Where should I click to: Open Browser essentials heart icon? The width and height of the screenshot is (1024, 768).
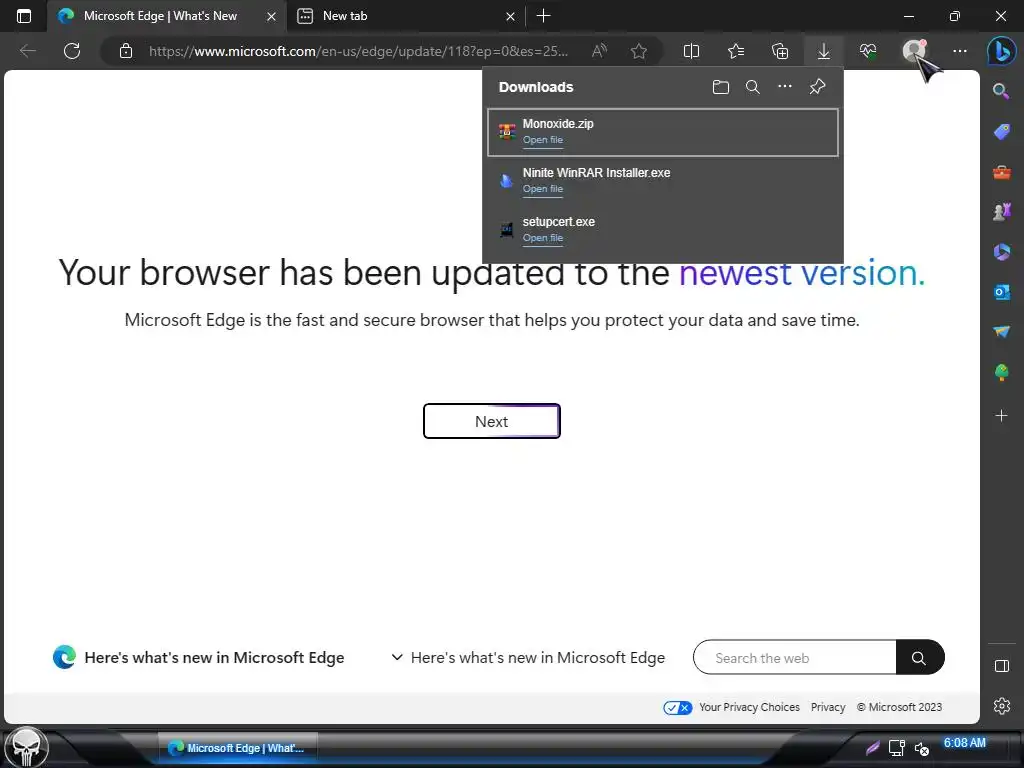pos(868,51)
